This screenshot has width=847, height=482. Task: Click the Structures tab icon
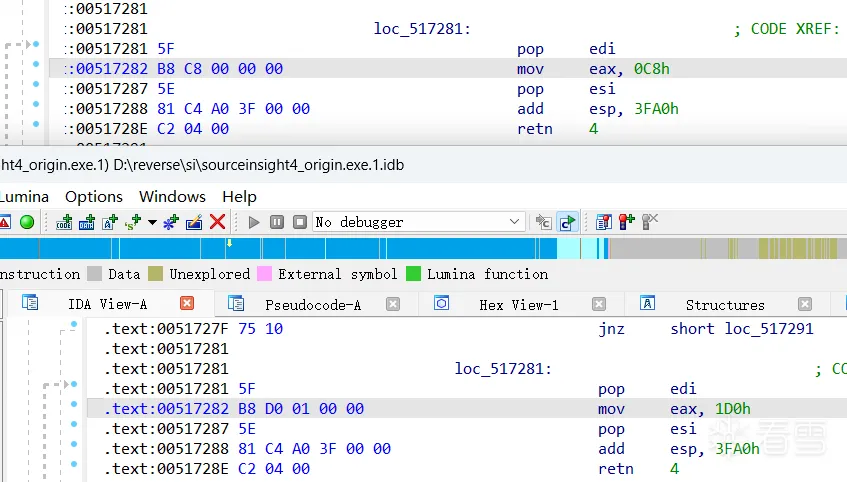pyautogui.click(x=647, y=303)
